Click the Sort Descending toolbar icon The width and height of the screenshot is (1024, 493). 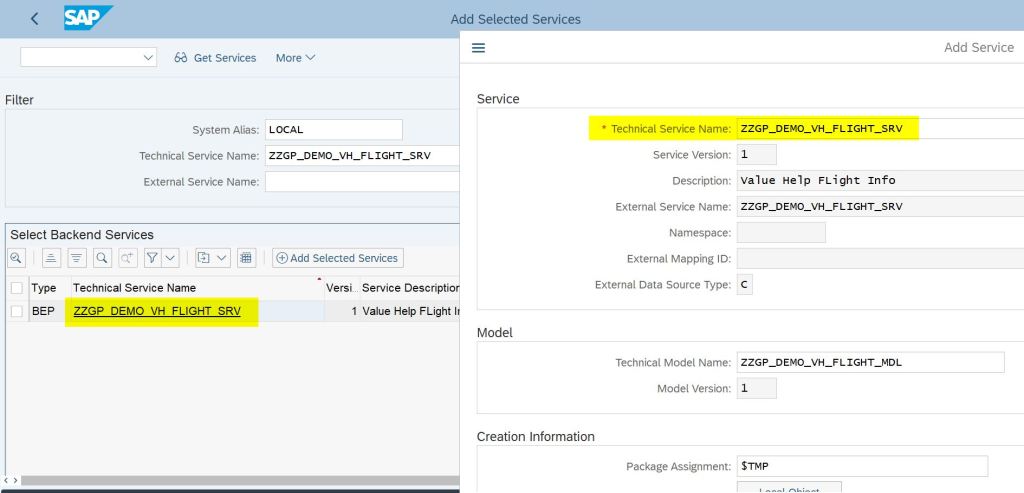click(x=76, y=258)
